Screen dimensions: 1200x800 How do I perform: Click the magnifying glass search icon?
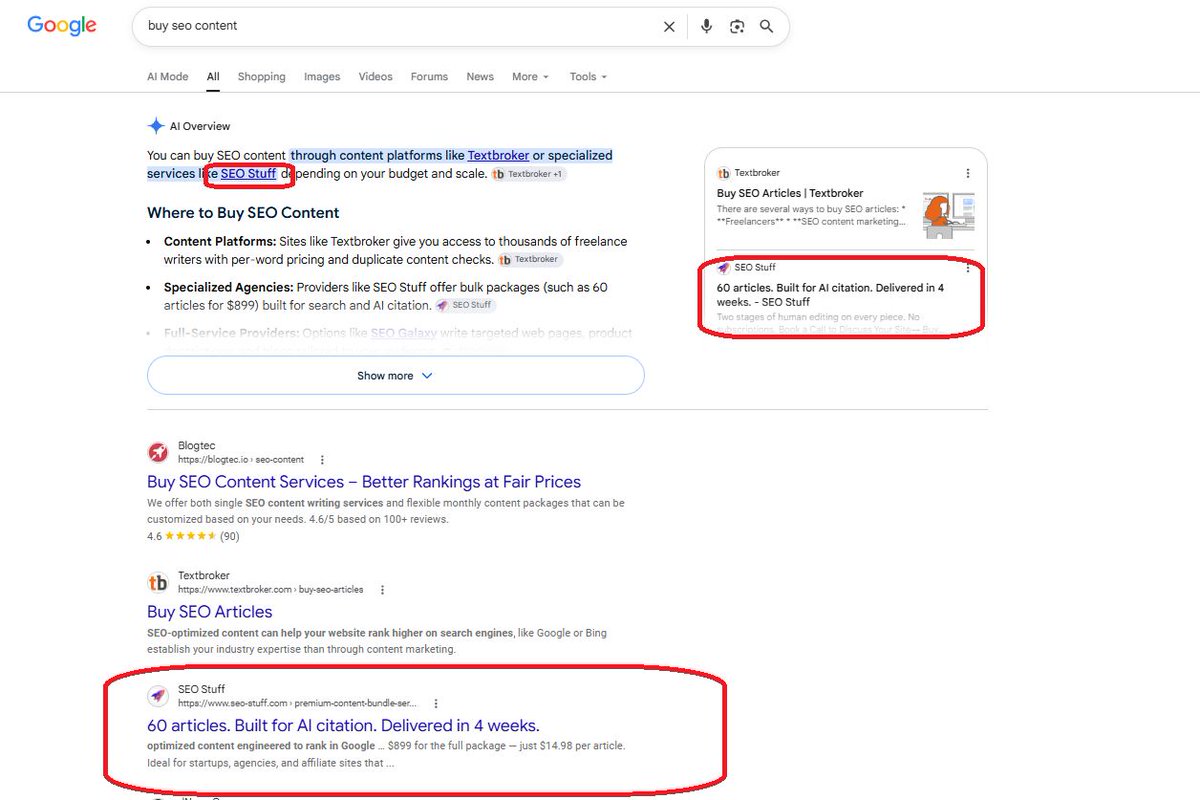pyautogui.click(x=767, y=27)
